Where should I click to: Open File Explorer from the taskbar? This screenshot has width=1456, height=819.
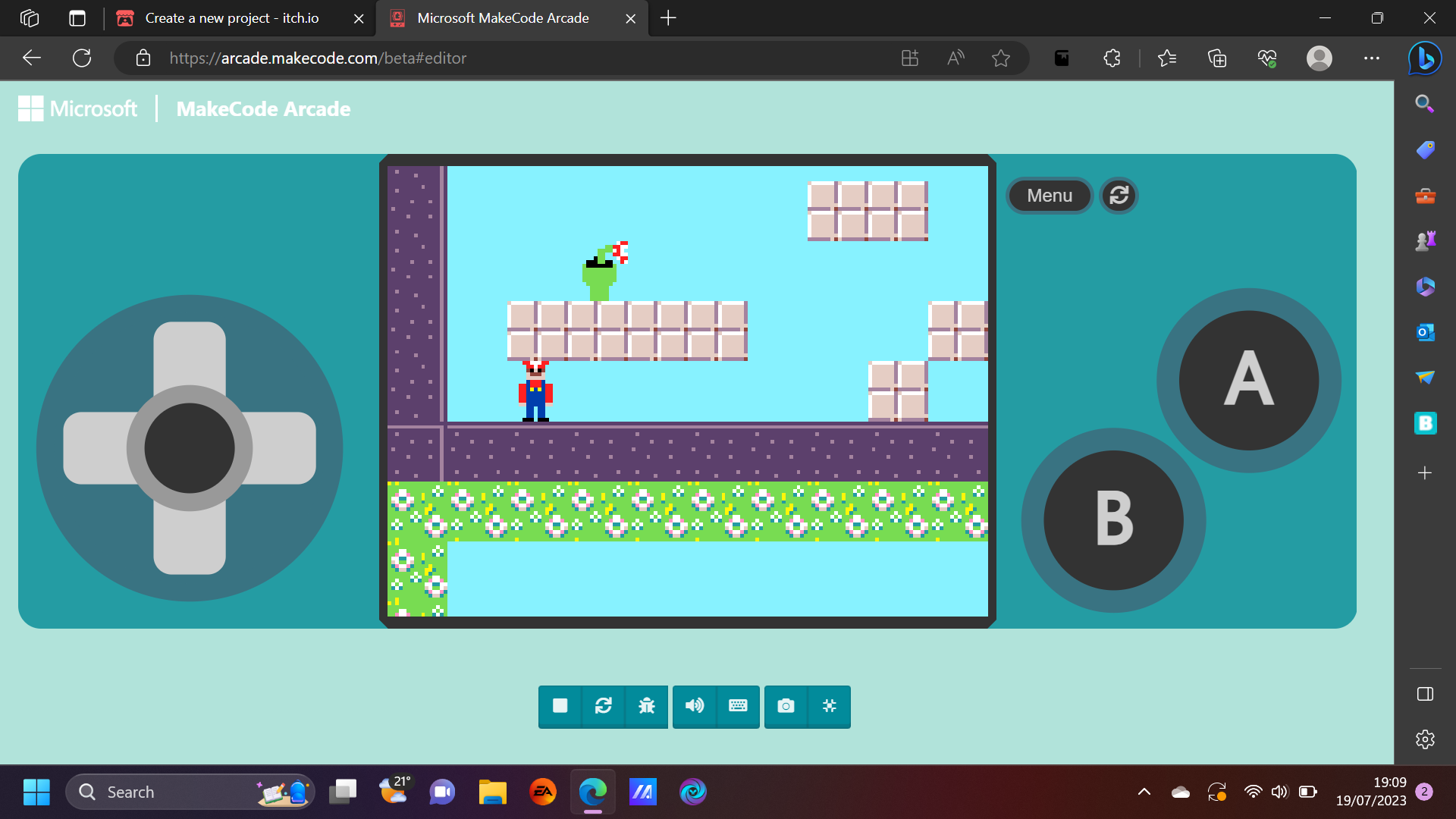(x=493, y=792)
